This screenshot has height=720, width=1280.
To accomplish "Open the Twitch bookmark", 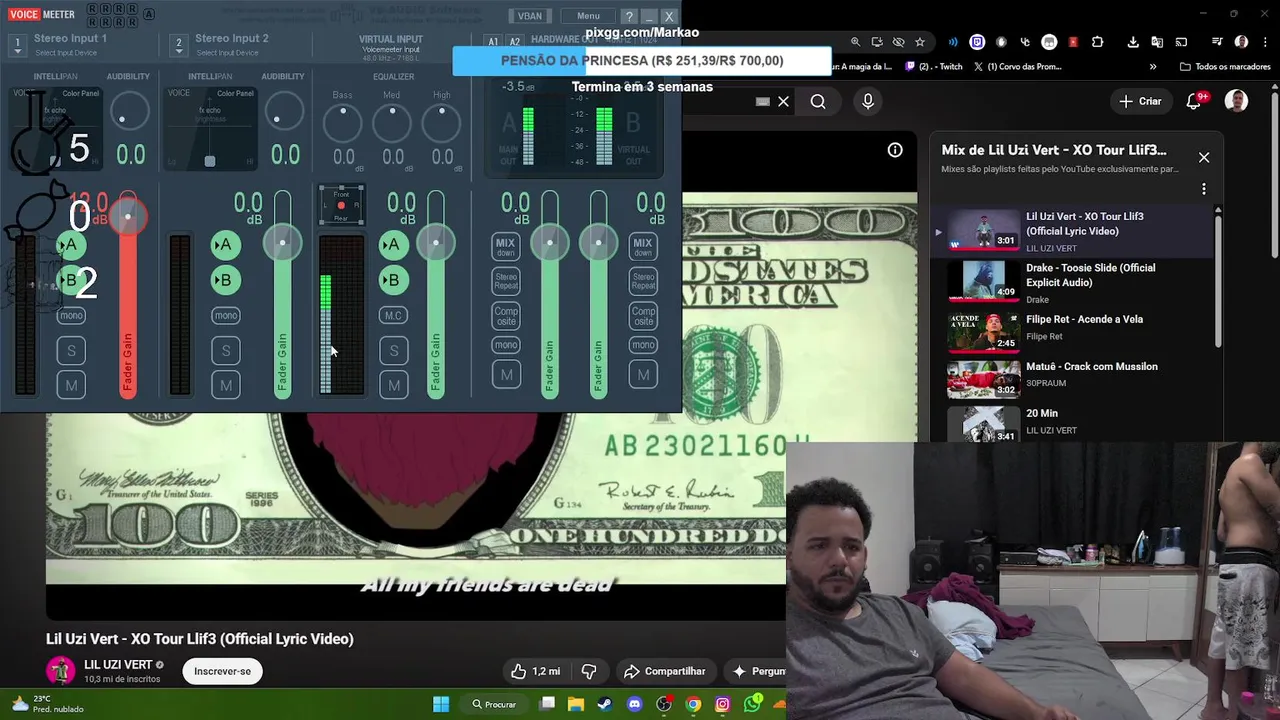I will (934, 67).
